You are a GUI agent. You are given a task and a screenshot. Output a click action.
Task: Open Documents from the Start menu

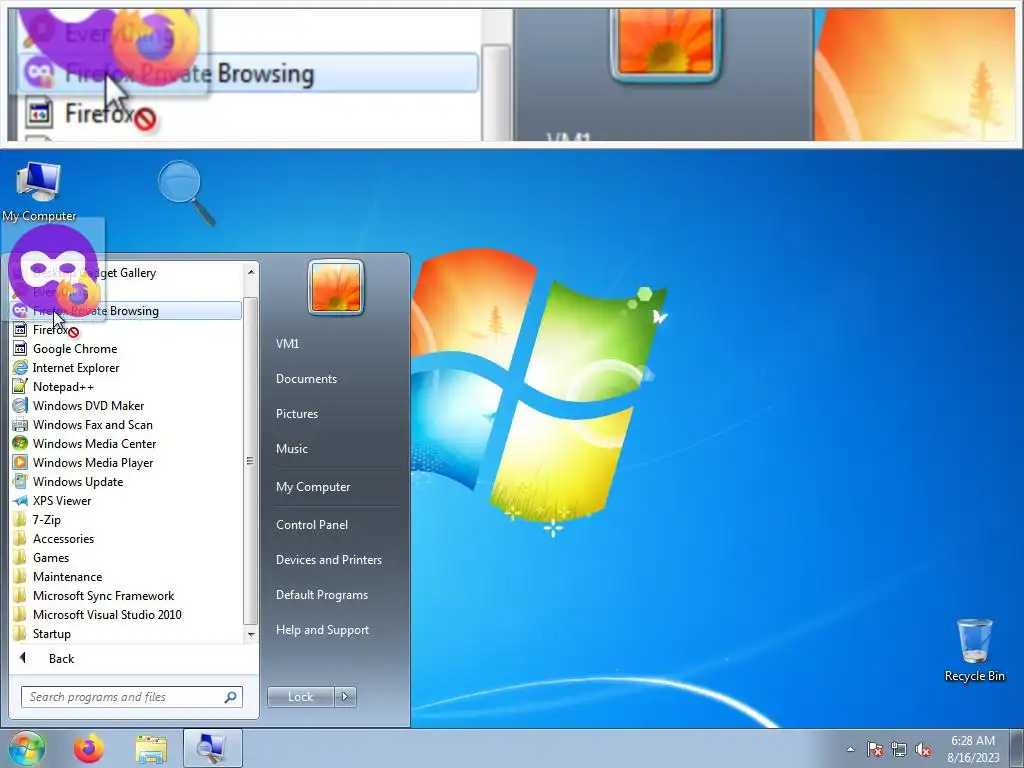point(306,379)
